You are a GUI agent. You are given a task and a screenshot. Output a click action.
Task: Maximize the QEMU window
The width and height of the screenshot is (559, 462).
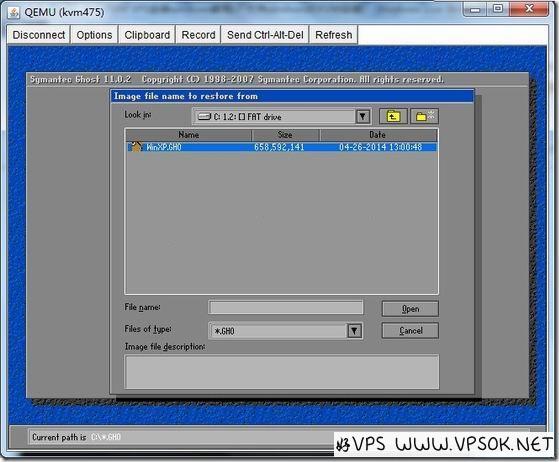(498, 9)
